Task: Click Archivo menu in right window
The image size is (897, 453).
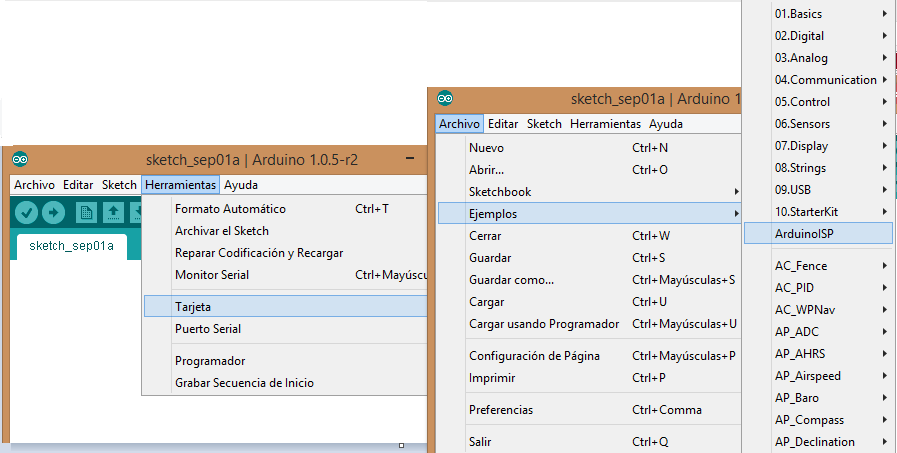Action: [x=459, y=124]
